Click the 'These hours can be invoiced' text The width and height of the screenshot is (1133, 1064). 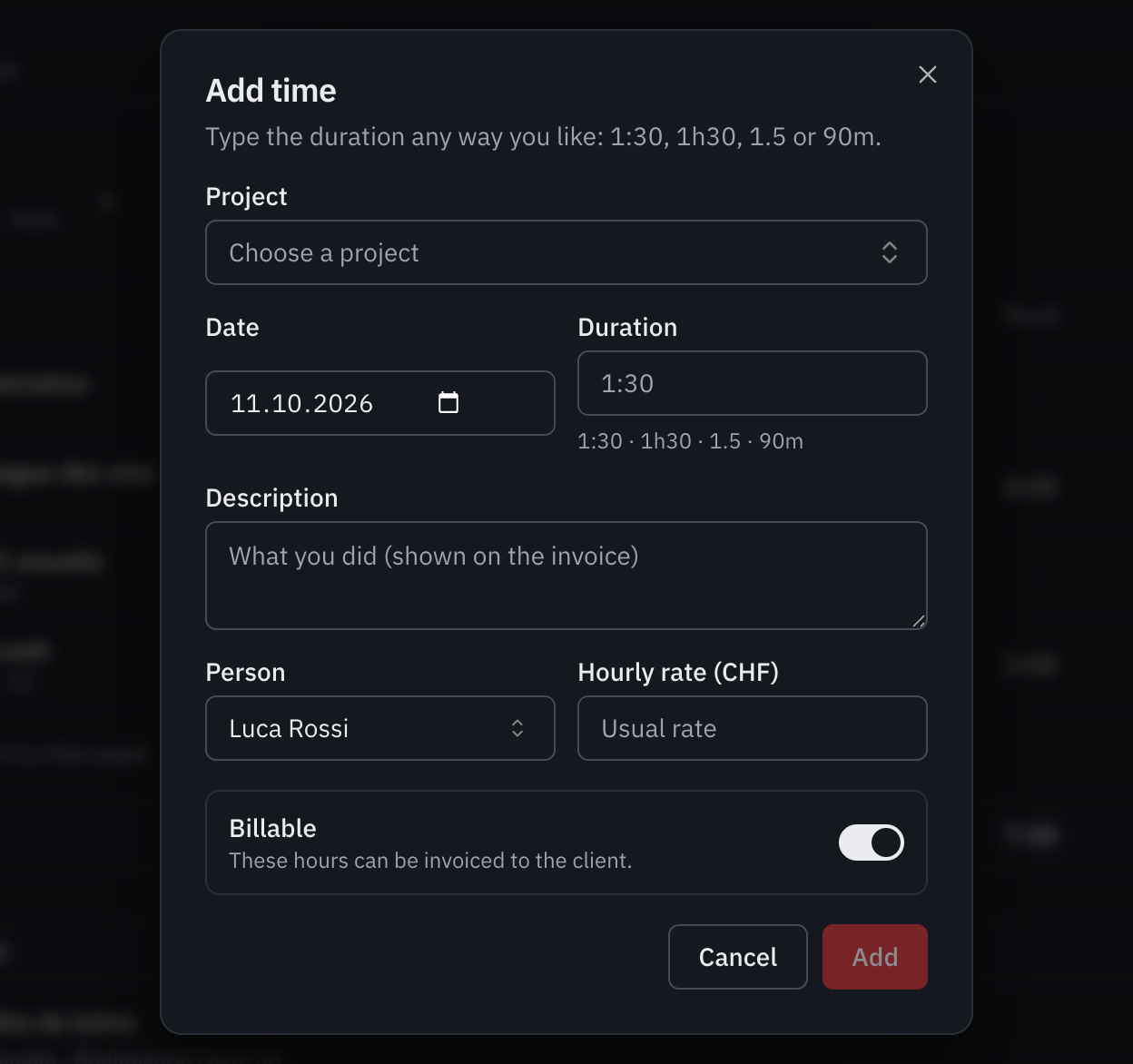pos(430,861)
